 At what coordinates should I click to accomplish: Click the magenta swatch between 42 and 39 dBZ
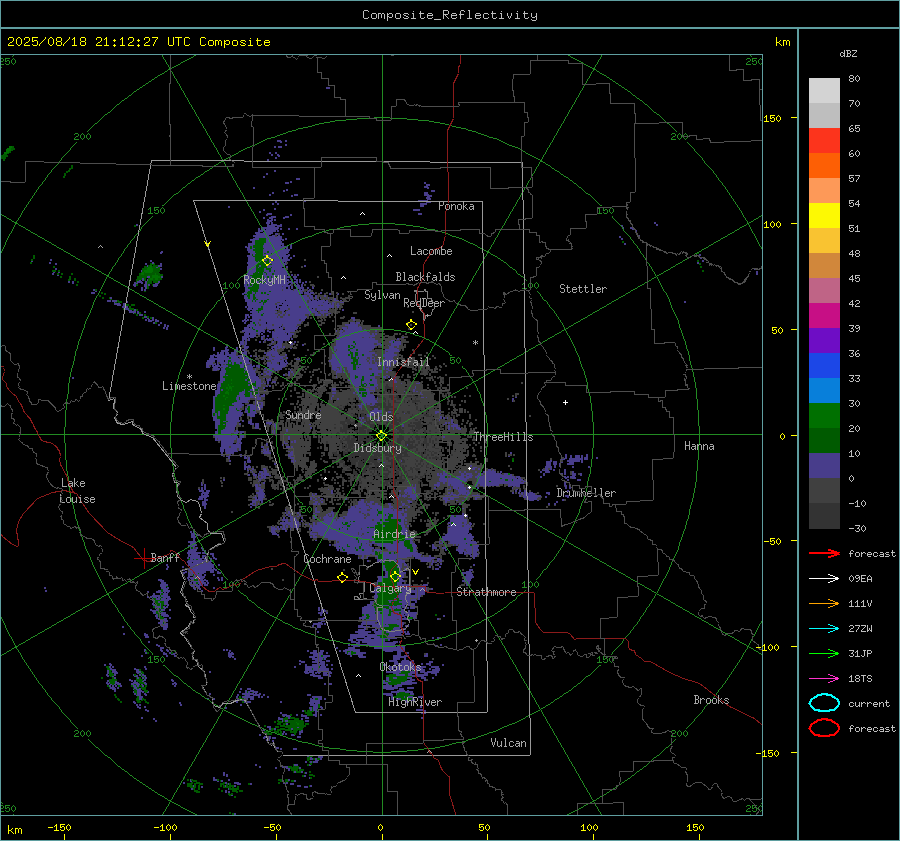click(824, 316)
